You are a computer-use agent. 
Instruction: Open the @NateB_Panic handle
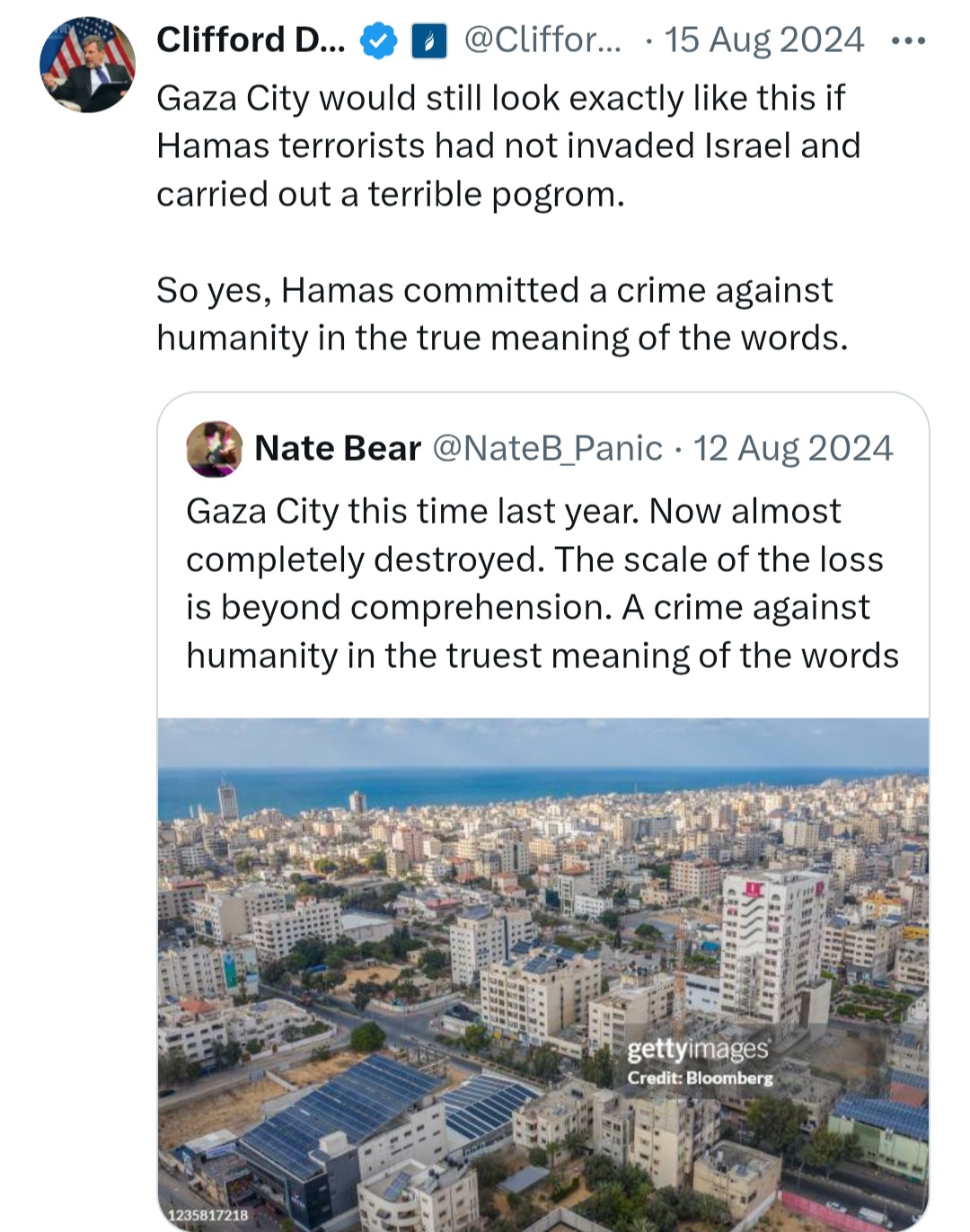[548, 448]
